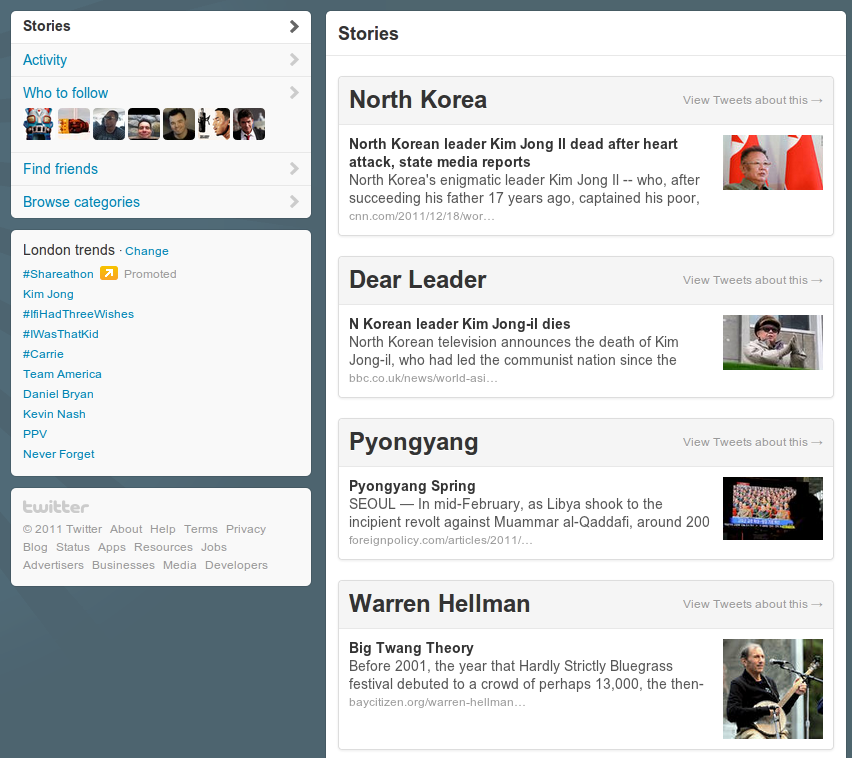
Task: Open the Big Twang Theory article headline
Action: pyautogui.click(x=411, y=648)
